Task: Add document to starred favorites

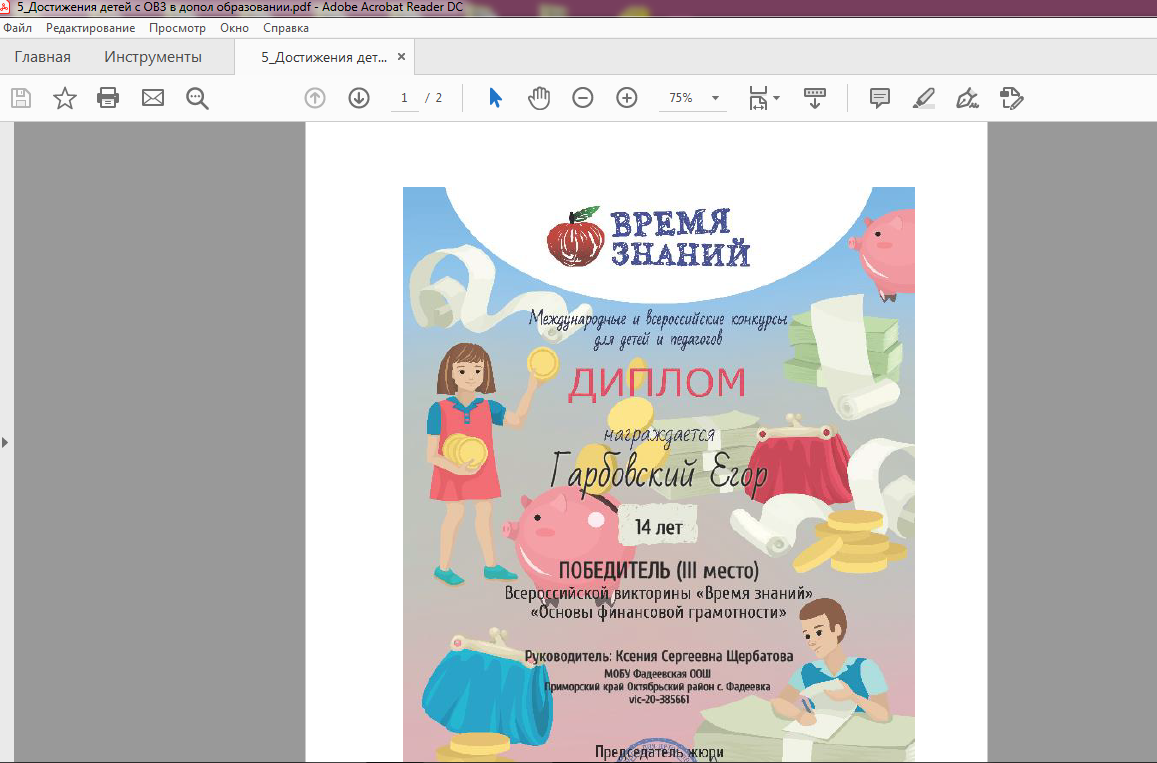Action: pyautogui.click(x=65, y=98)
